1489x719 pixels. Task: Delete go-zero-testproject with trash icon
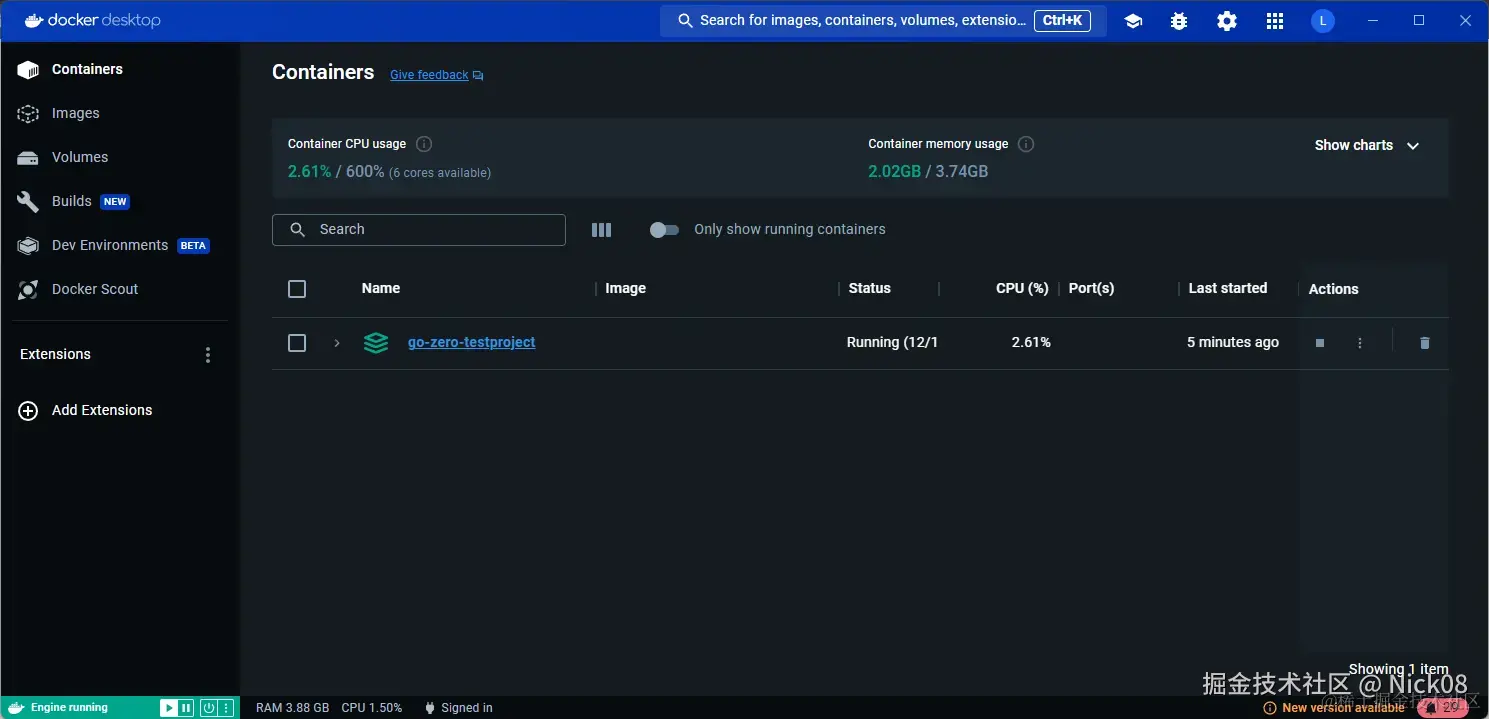point(1425,343)
